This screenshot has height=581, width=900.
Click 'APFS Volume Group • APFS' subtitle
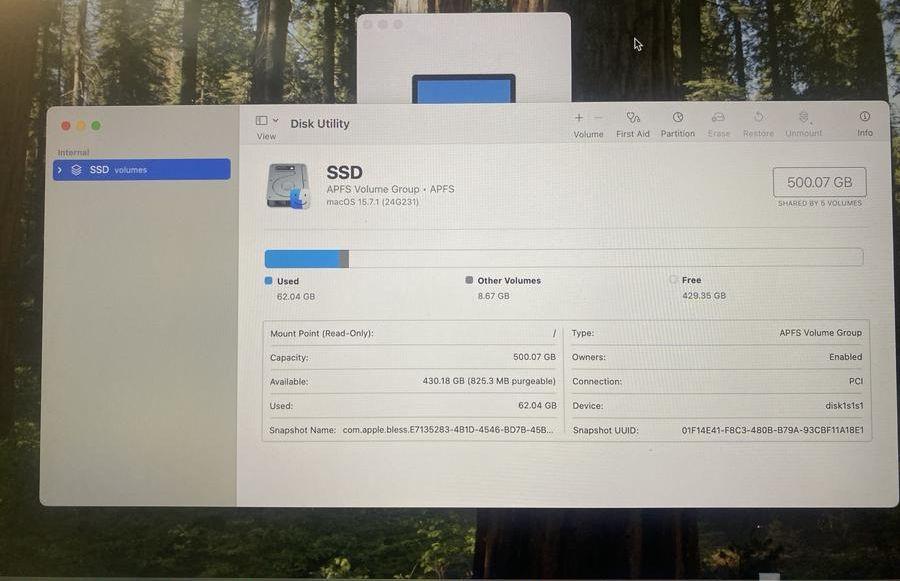[390, 189]
